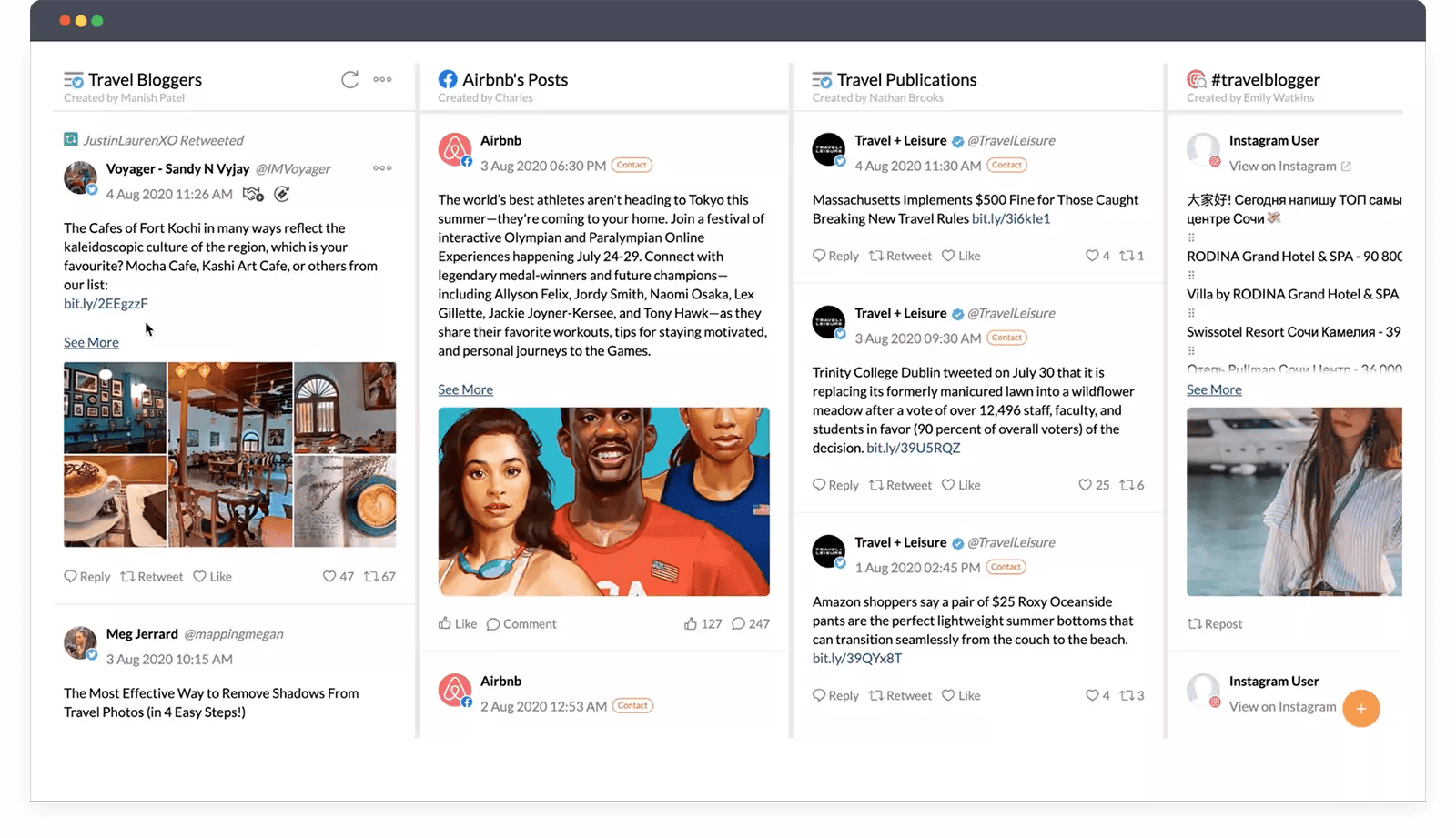Click Contact badge on 3 Aug Airbnb post
Screen dimensions: 1456x838
(x=632, y=165)
